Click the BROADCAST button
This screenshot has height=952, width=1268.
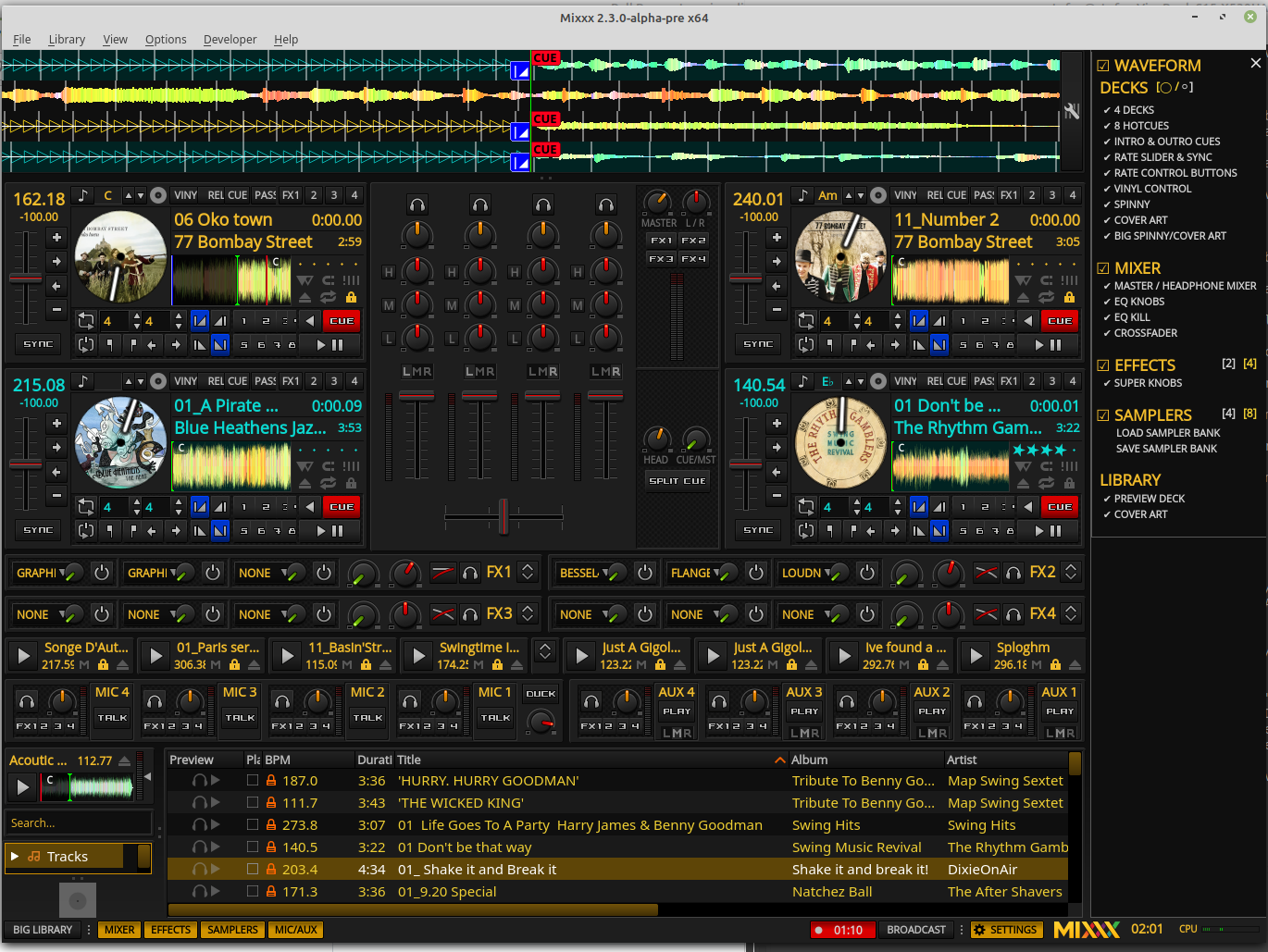[x=916, y=930]
